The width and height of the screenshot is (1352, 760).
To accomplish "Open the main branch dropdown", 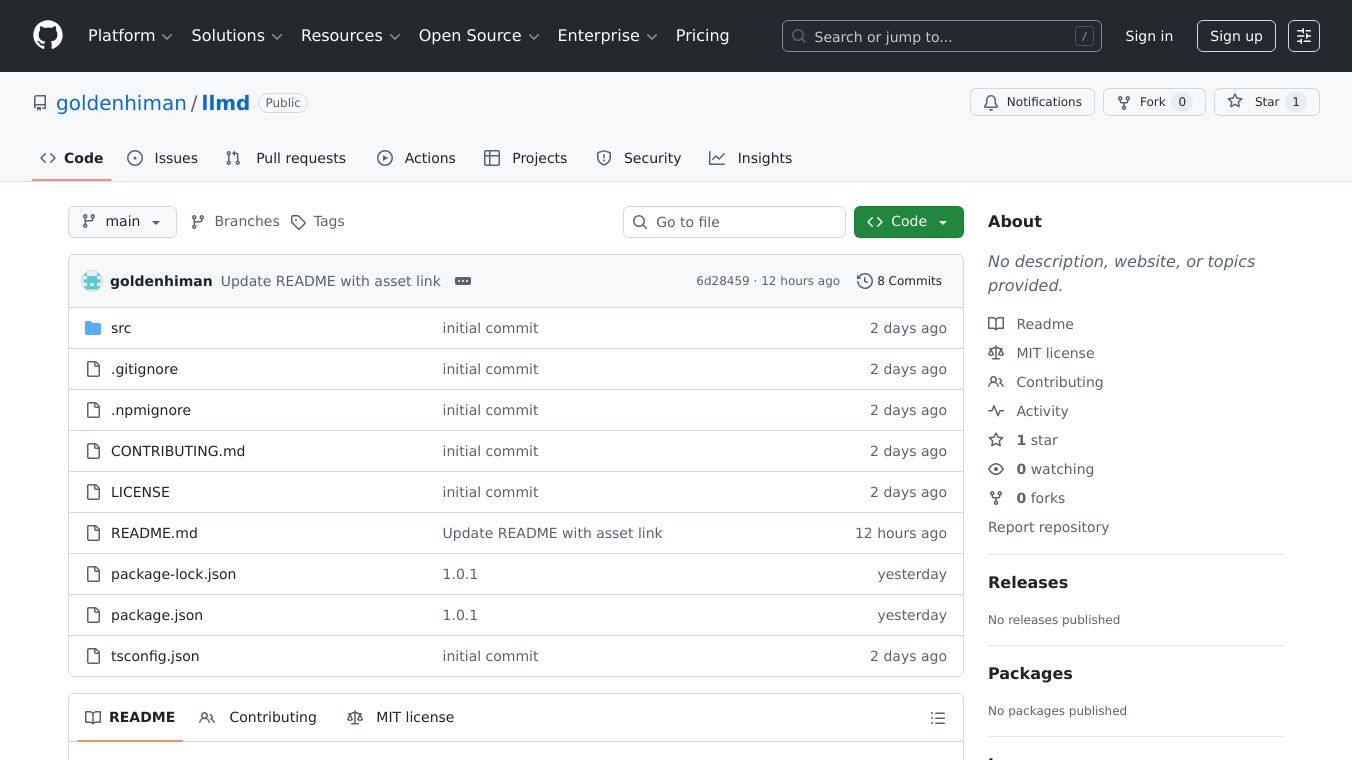I will 122,222.
